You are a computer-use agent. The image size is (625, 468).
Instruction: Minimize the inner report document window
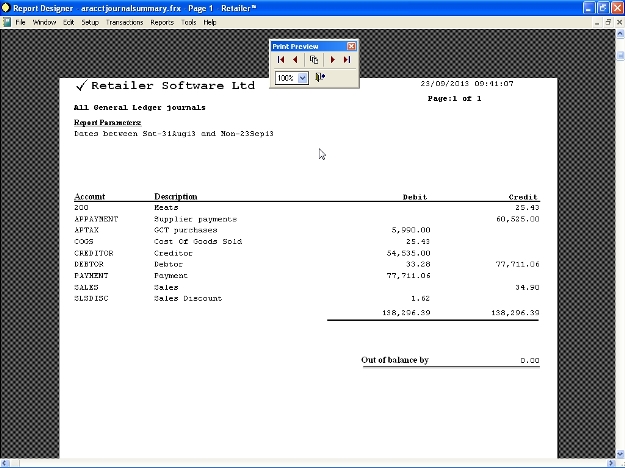coord(594,21)
